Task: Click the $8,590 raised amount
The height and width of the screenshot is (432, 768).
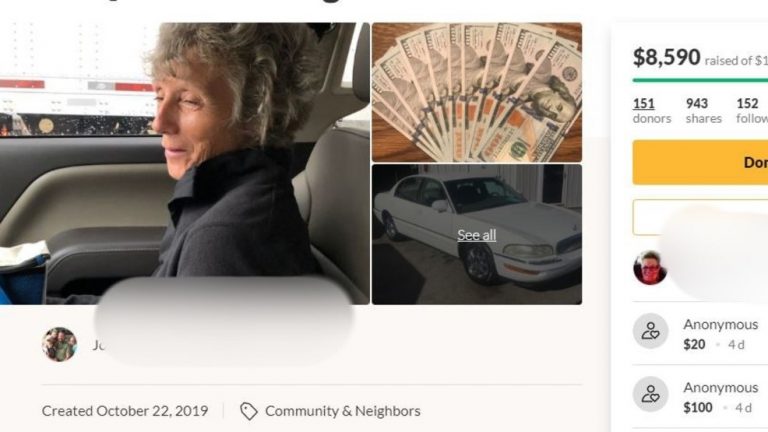Action: 666,57
